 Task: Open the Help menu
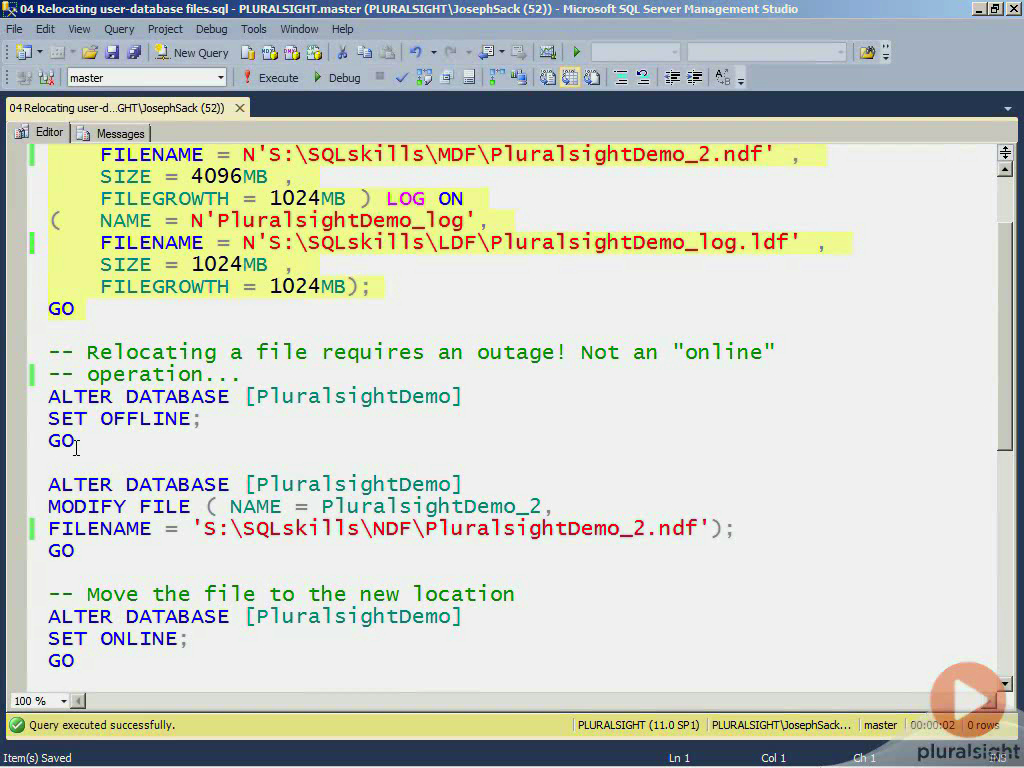342,29
